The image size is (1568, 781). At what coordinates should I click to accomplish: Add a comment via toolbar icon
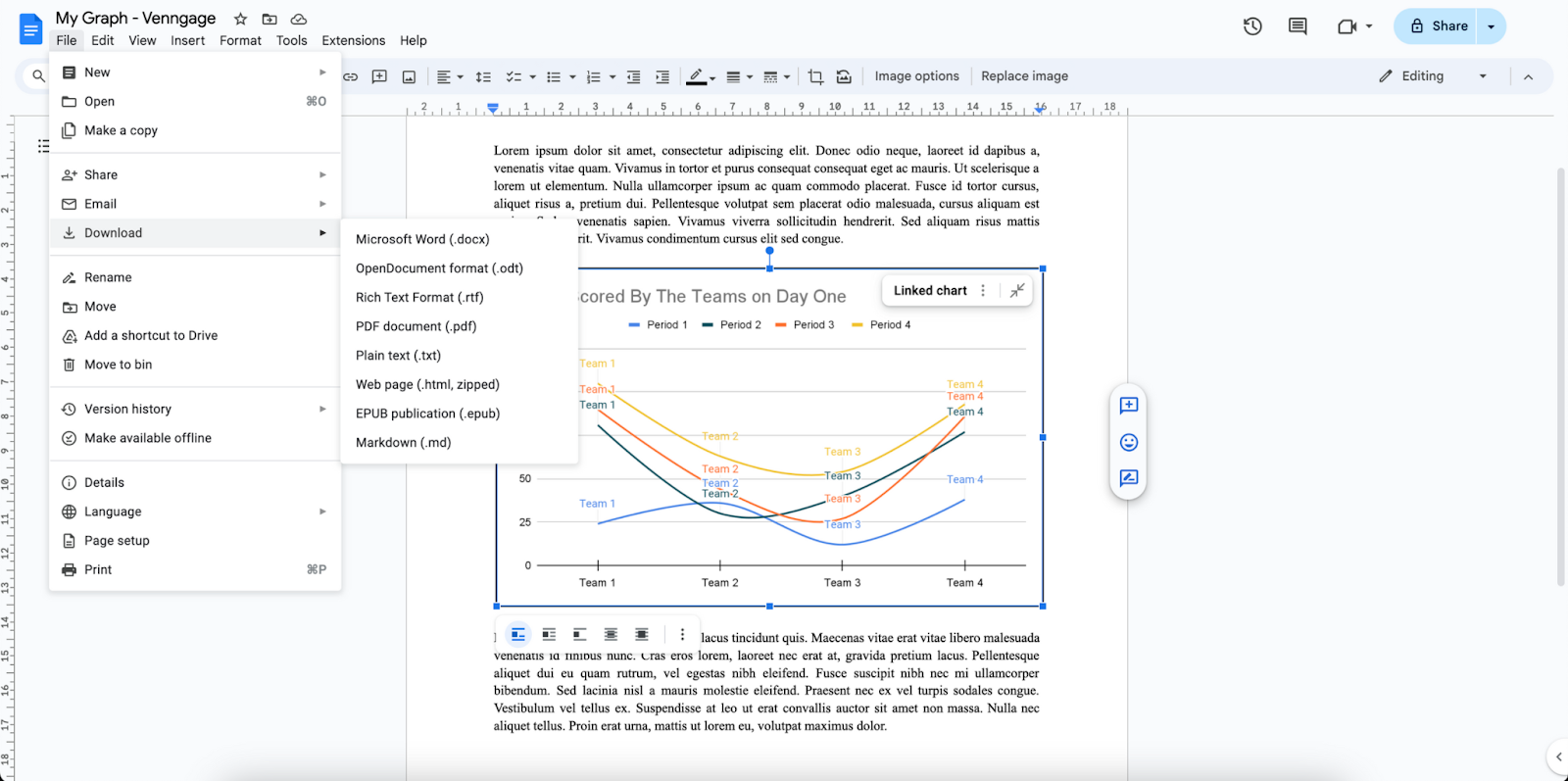(379, 76)
